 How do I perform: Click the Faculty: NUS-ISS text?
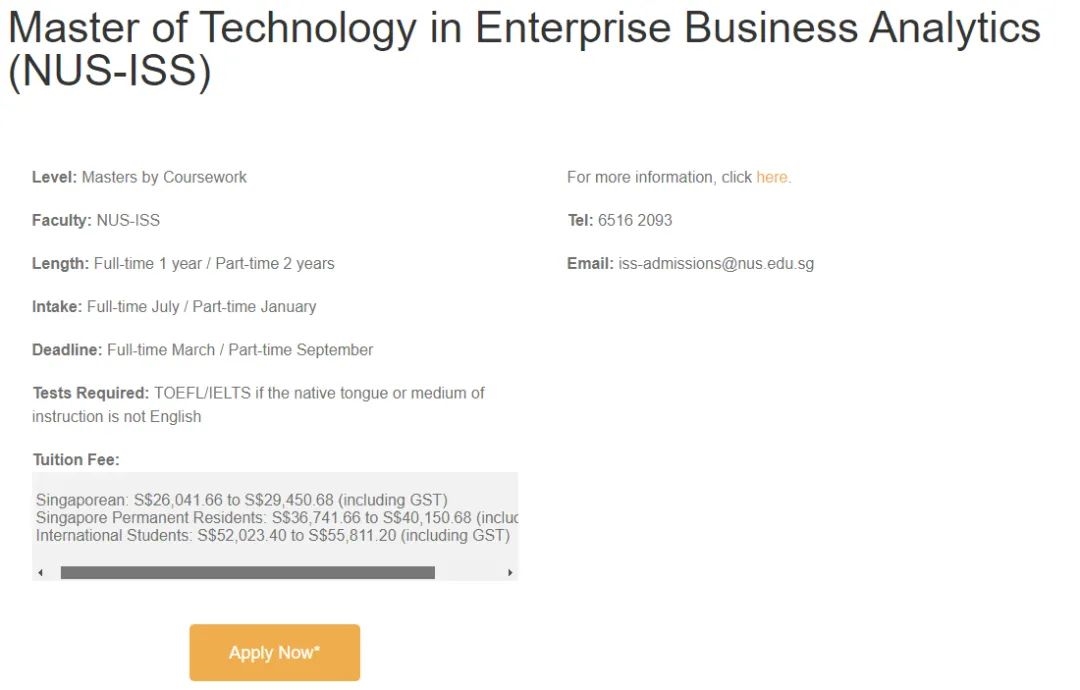(x=96, y=220)
